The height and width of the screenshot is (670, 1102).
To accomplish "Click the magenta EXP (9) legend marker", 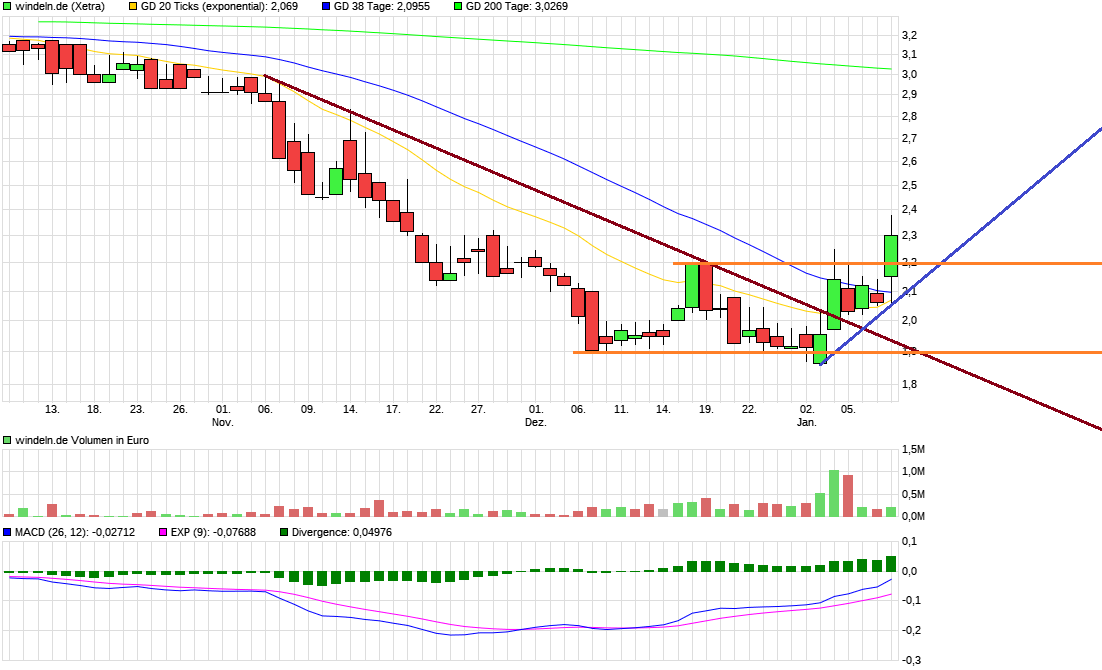I will [x=165, y=532].
